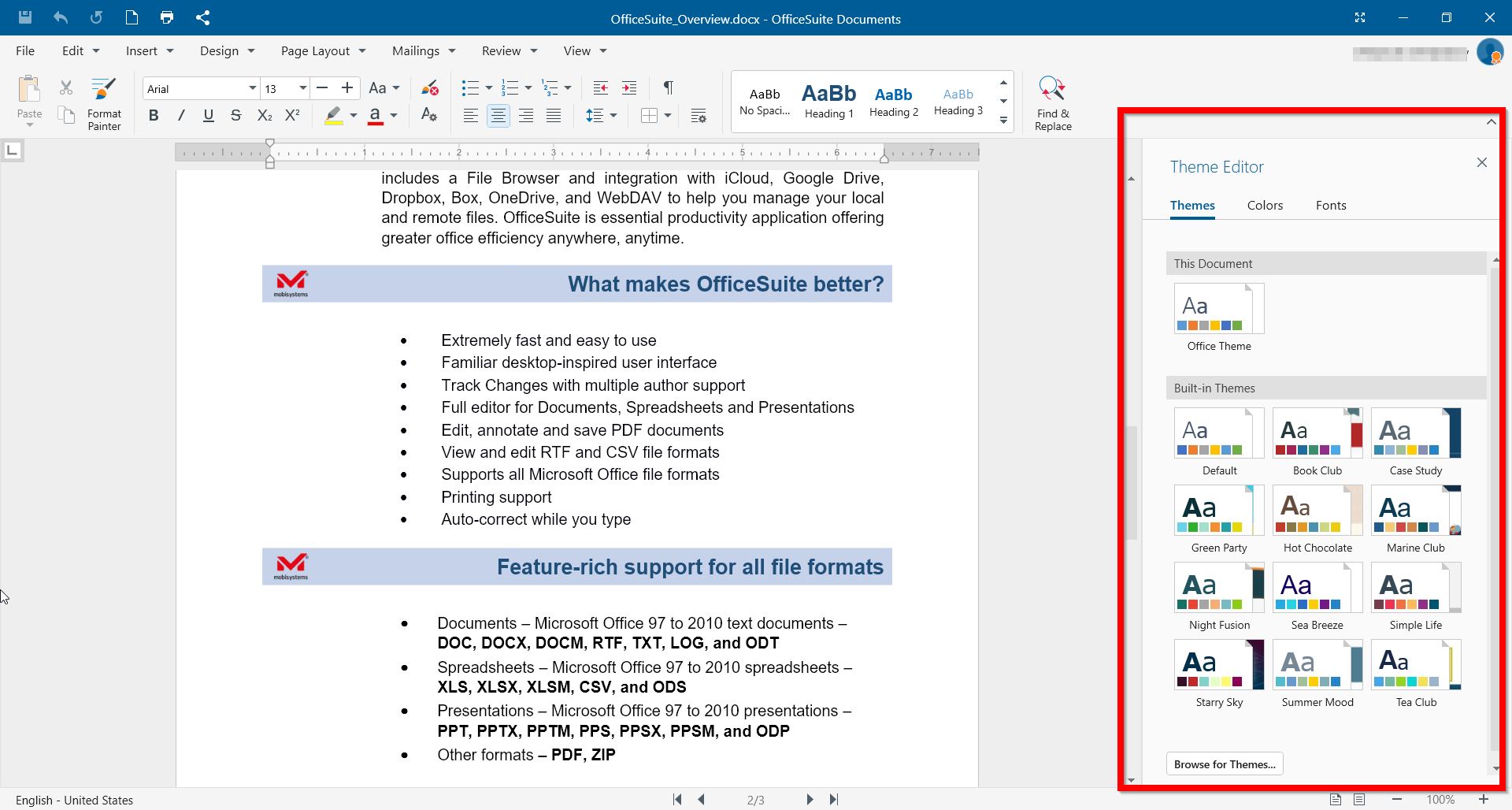Go to next page in status bar
The image size is (1512, 810).
coord(810,799)
